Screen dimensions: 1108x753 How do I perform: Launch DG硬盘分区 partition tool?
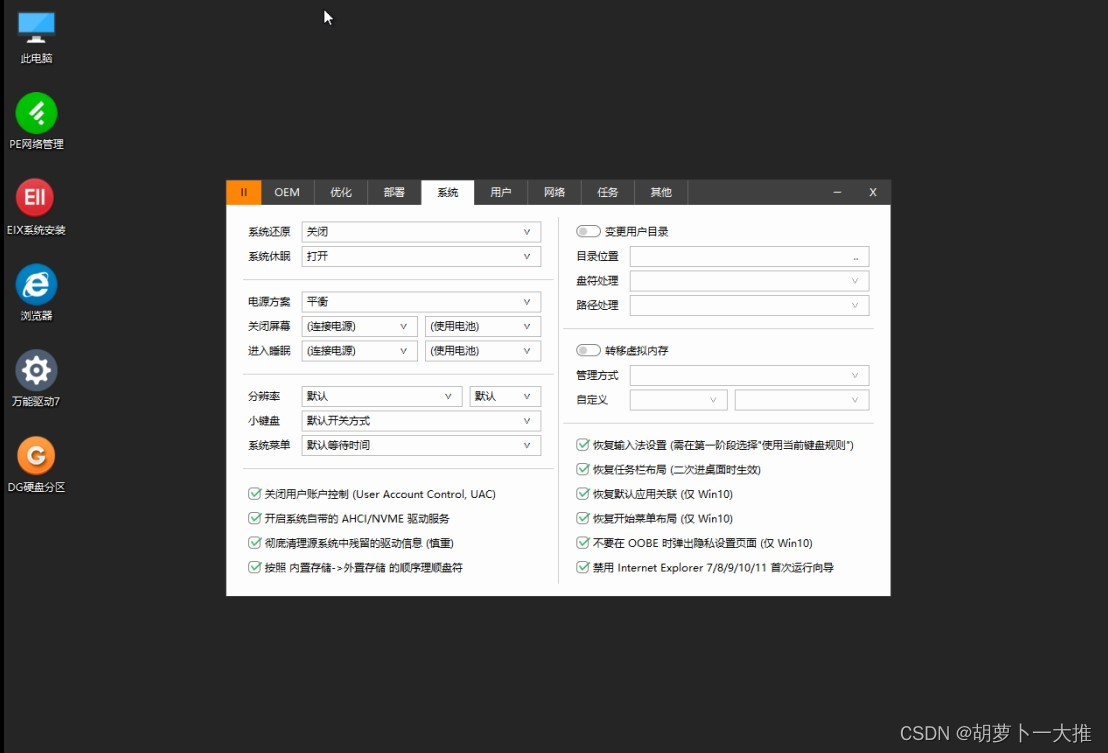click(35, 455)
